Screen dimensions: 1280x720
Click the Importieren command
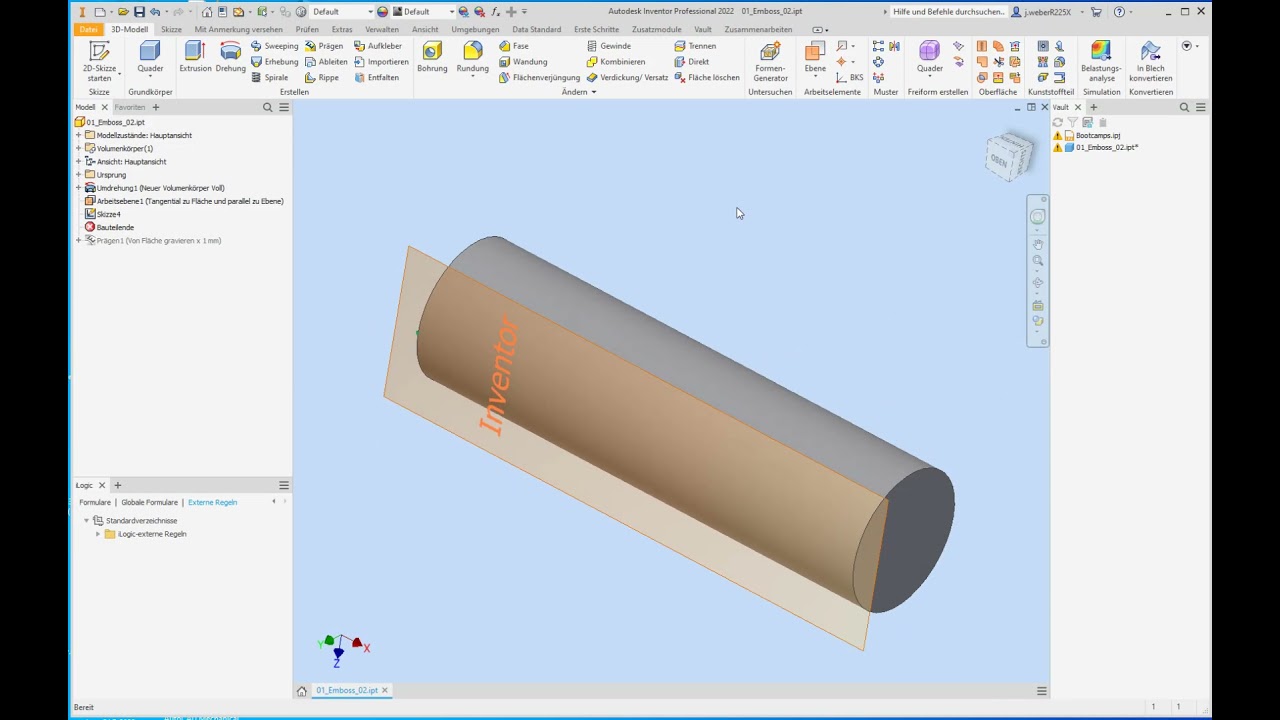380,62
